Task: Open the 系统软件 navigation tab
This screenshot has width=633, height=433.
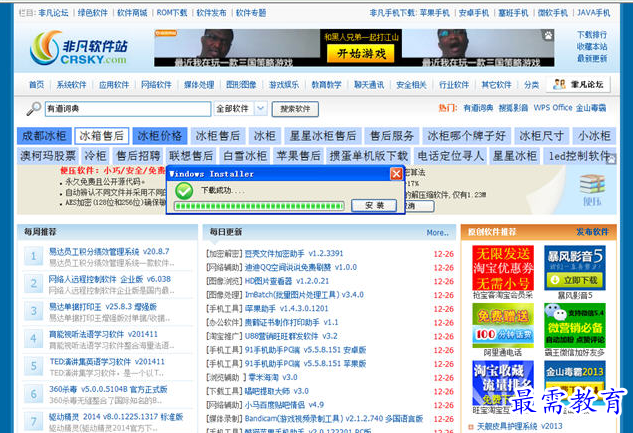Action: pos(71,85)
